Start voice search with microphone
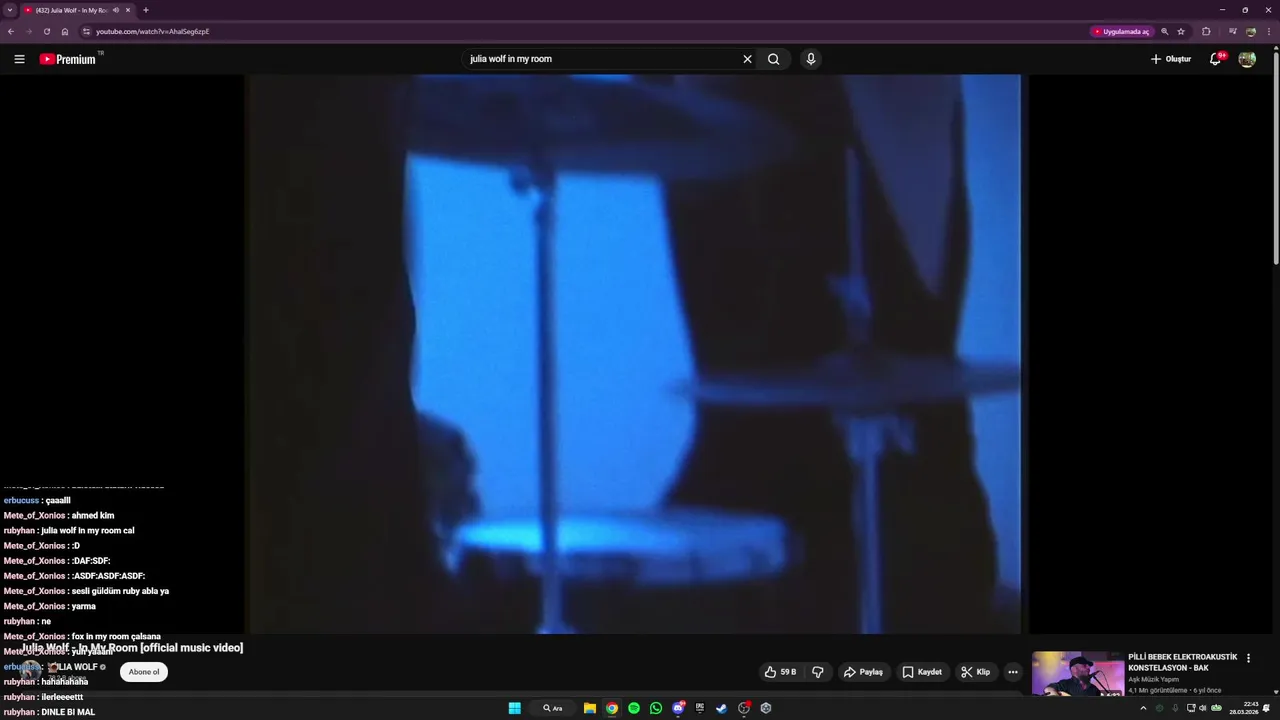The width and height of the screenshot is (1280, 720). pos(811,59)
